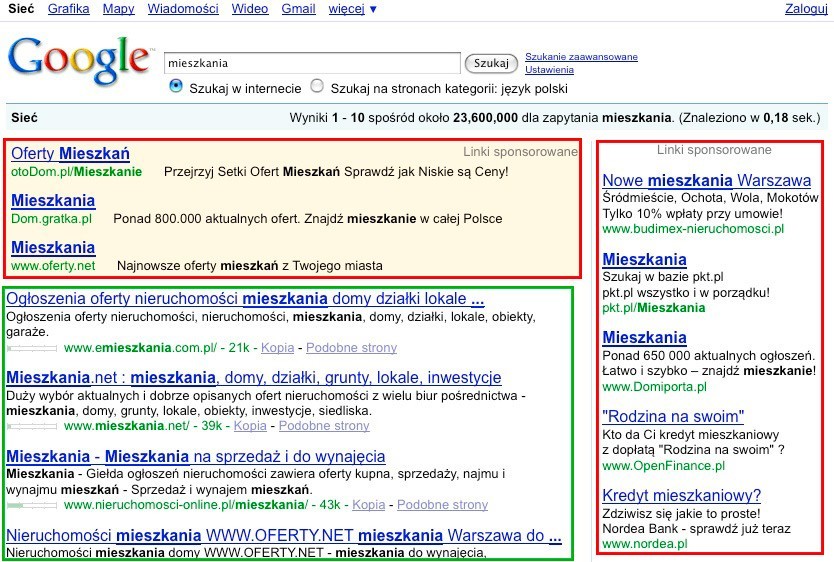Viewport: 834px width, 562px height.
Task: Click PageRank bar beside www.emieszkania.com.pl
Action: click(31, 348)
